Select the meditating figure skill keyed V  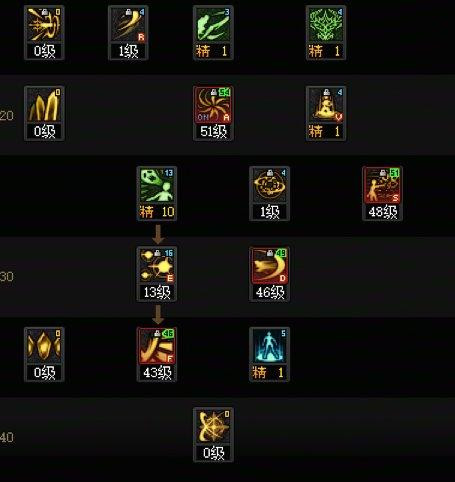tap(326, 105)
